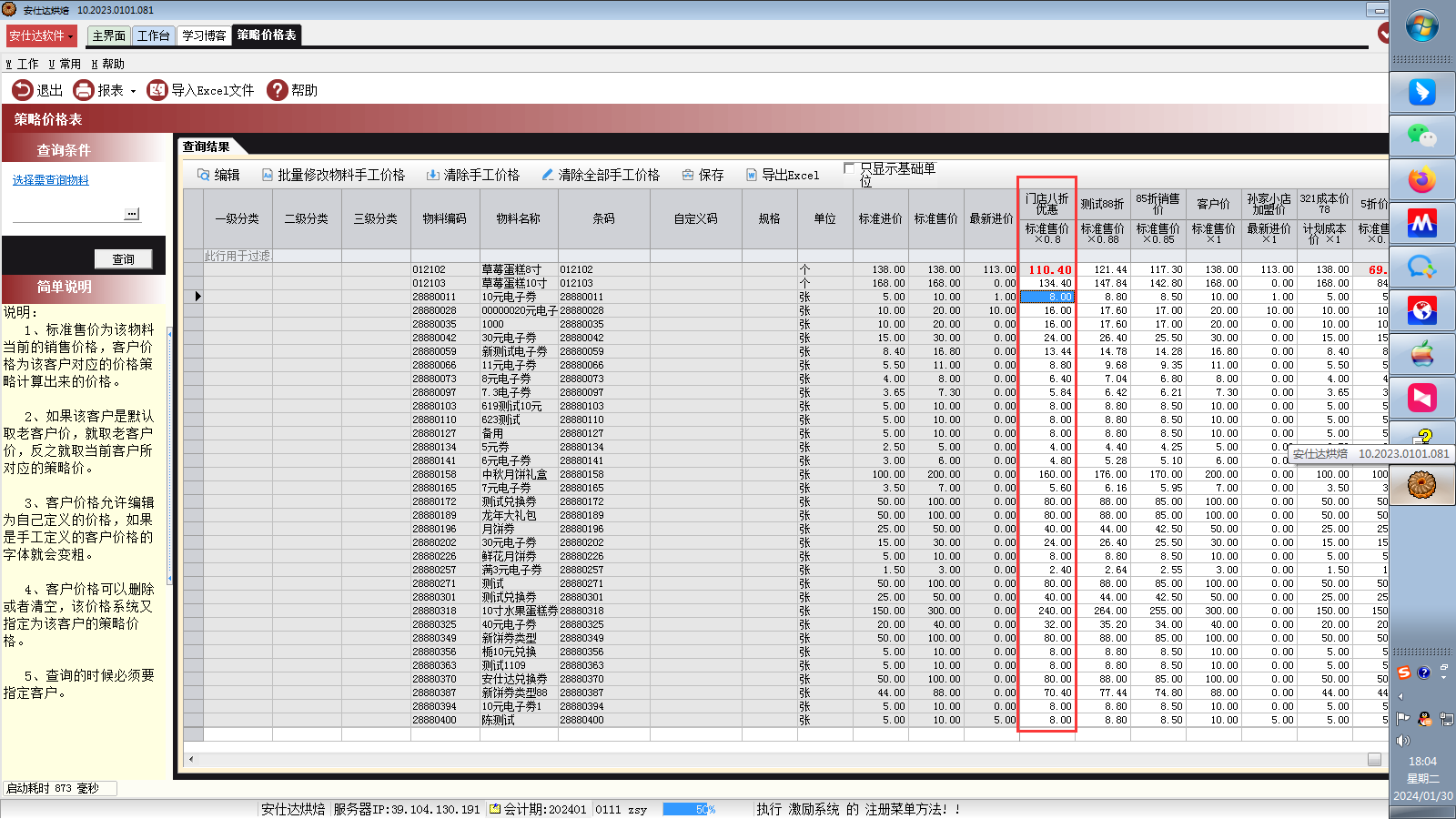Screen dimensions: 1456x819
Task: Select material code cell 28880400
Action: (x=444, y=720)
